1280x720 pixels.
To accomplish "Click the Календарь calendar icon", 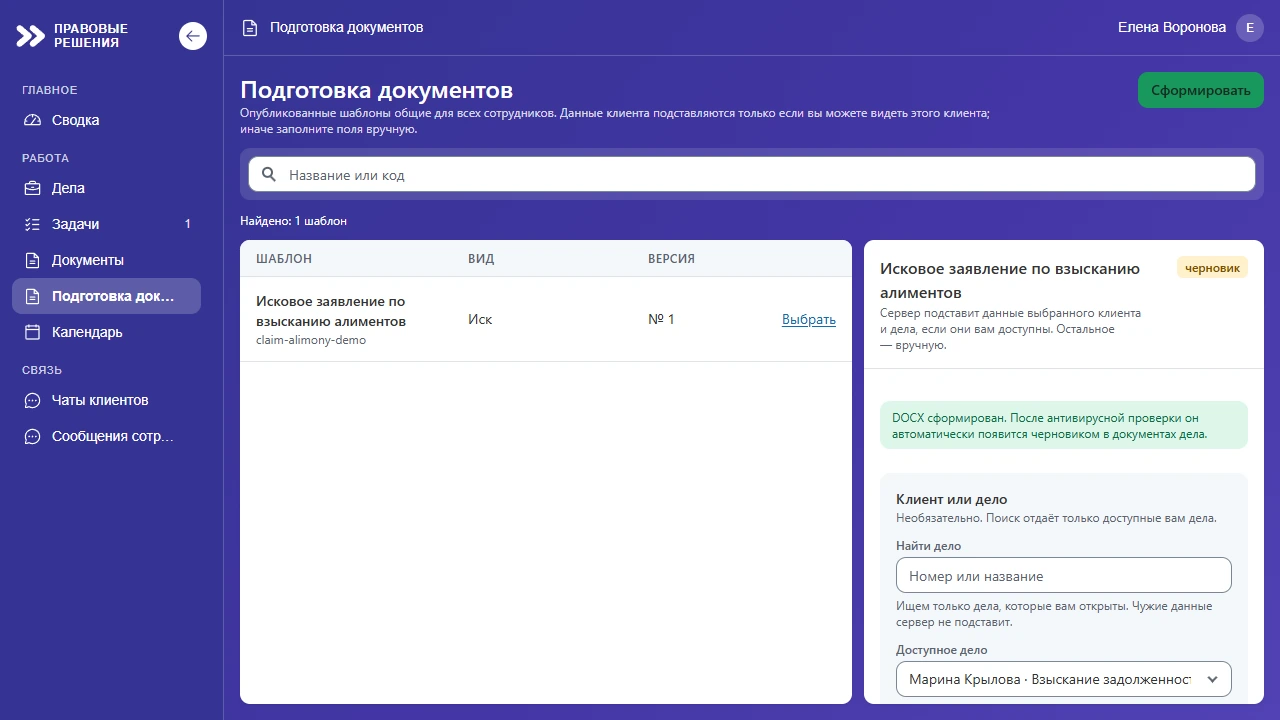I will pos(33,332).
